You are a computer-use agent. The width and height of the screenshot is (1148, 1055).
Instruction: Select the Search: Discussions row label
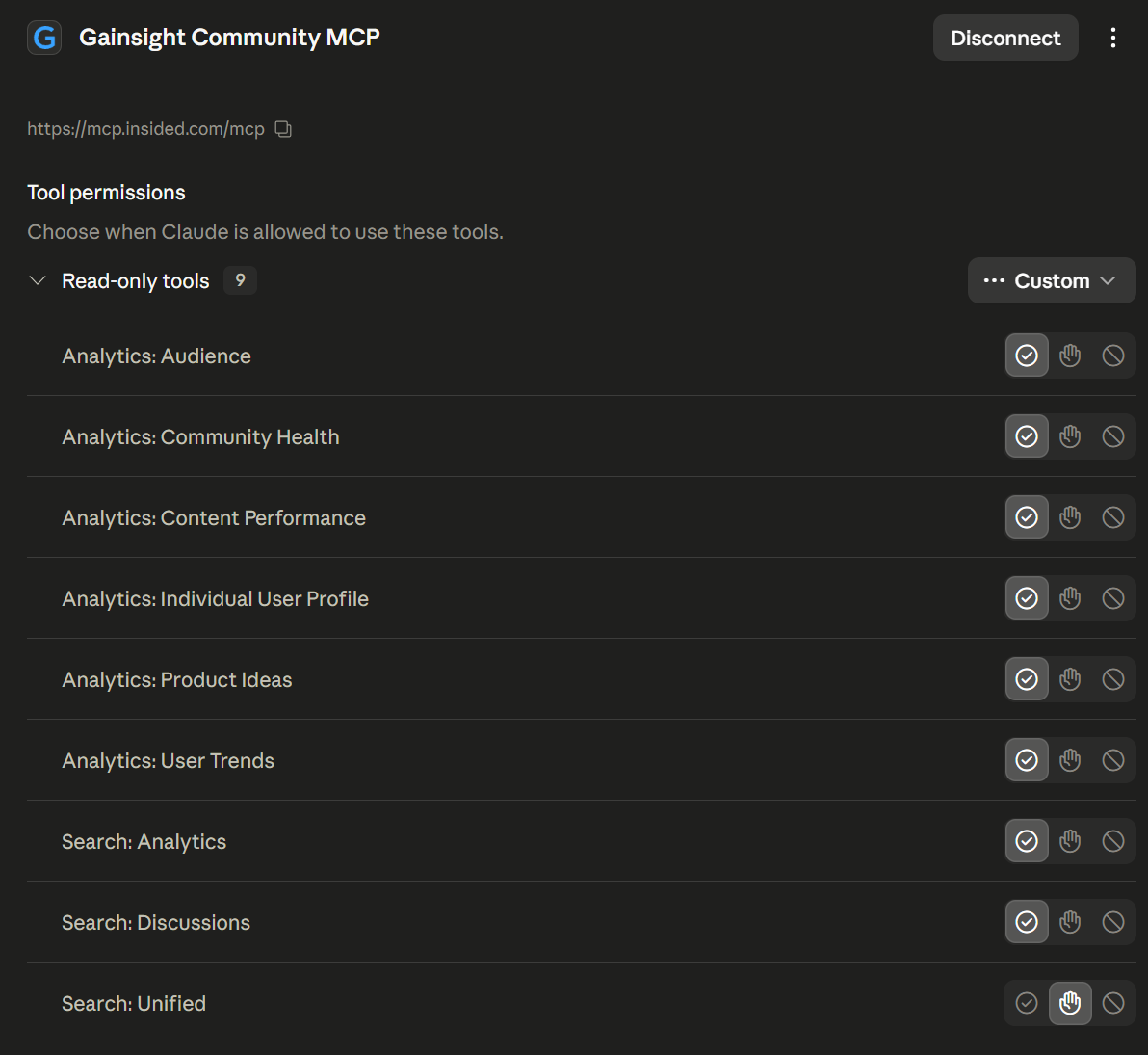tap(156, 922)
